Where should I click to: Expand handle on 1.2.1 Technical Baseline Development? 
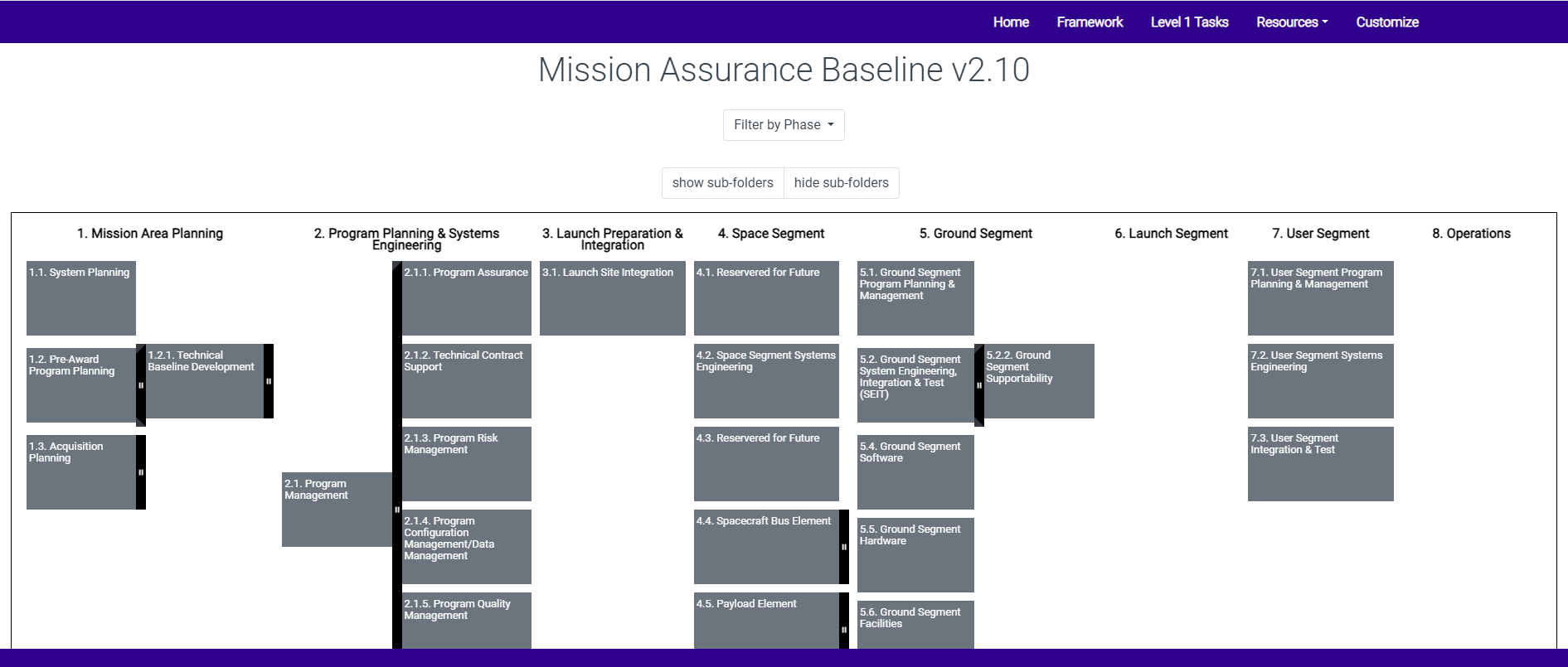coord(269,381)
